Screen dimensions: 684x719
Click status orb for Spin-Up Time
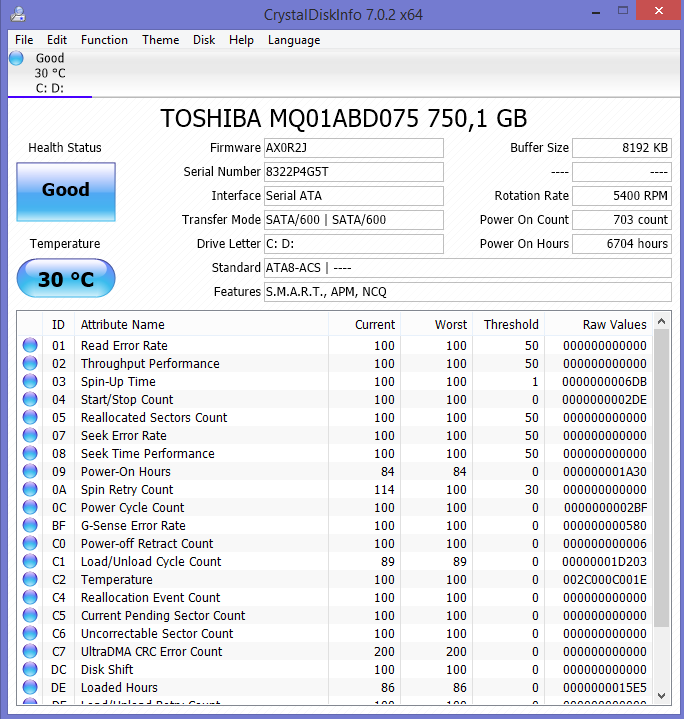point(30,381)
